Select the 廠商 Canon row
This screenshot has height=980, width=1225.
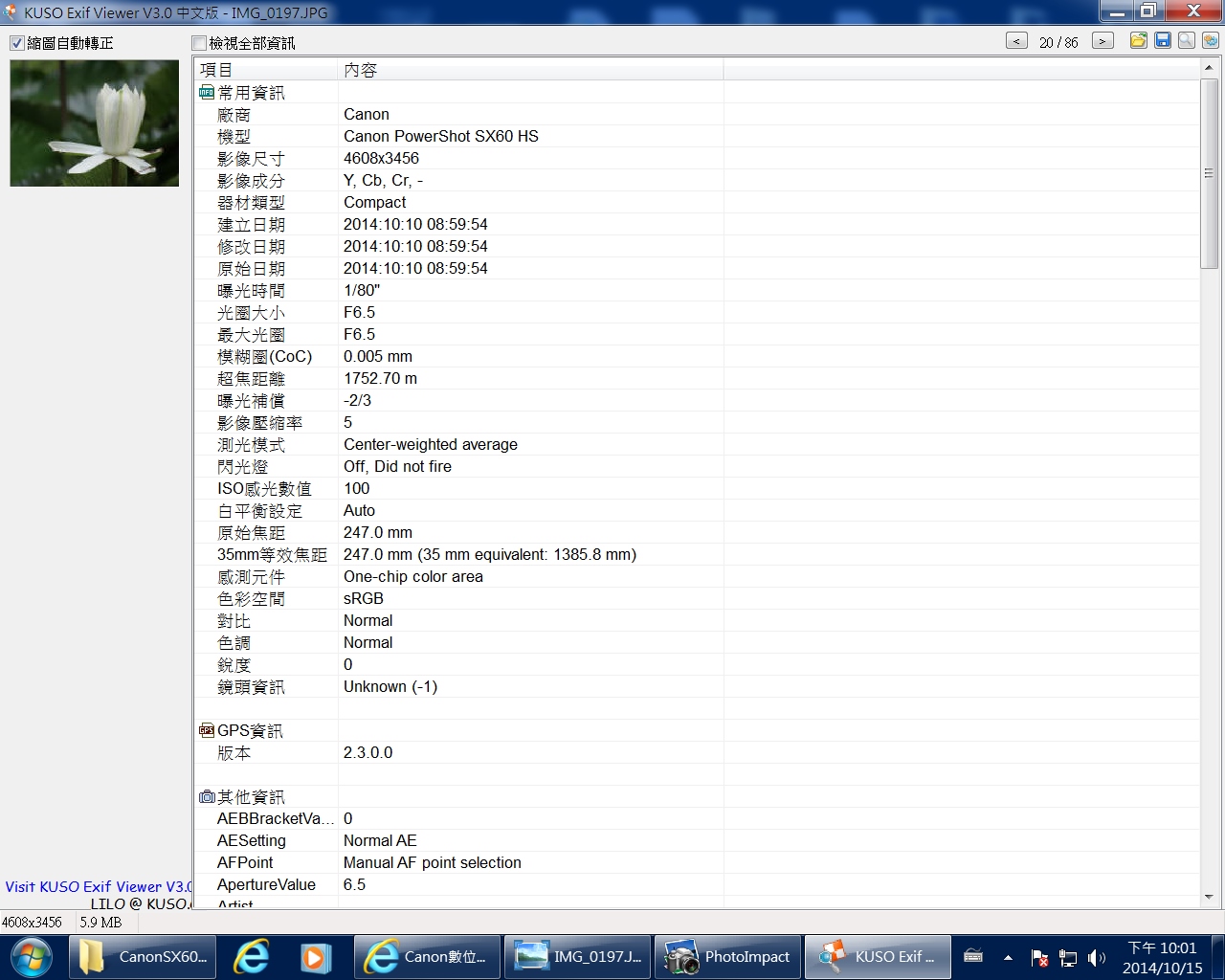tap(697, 115)
